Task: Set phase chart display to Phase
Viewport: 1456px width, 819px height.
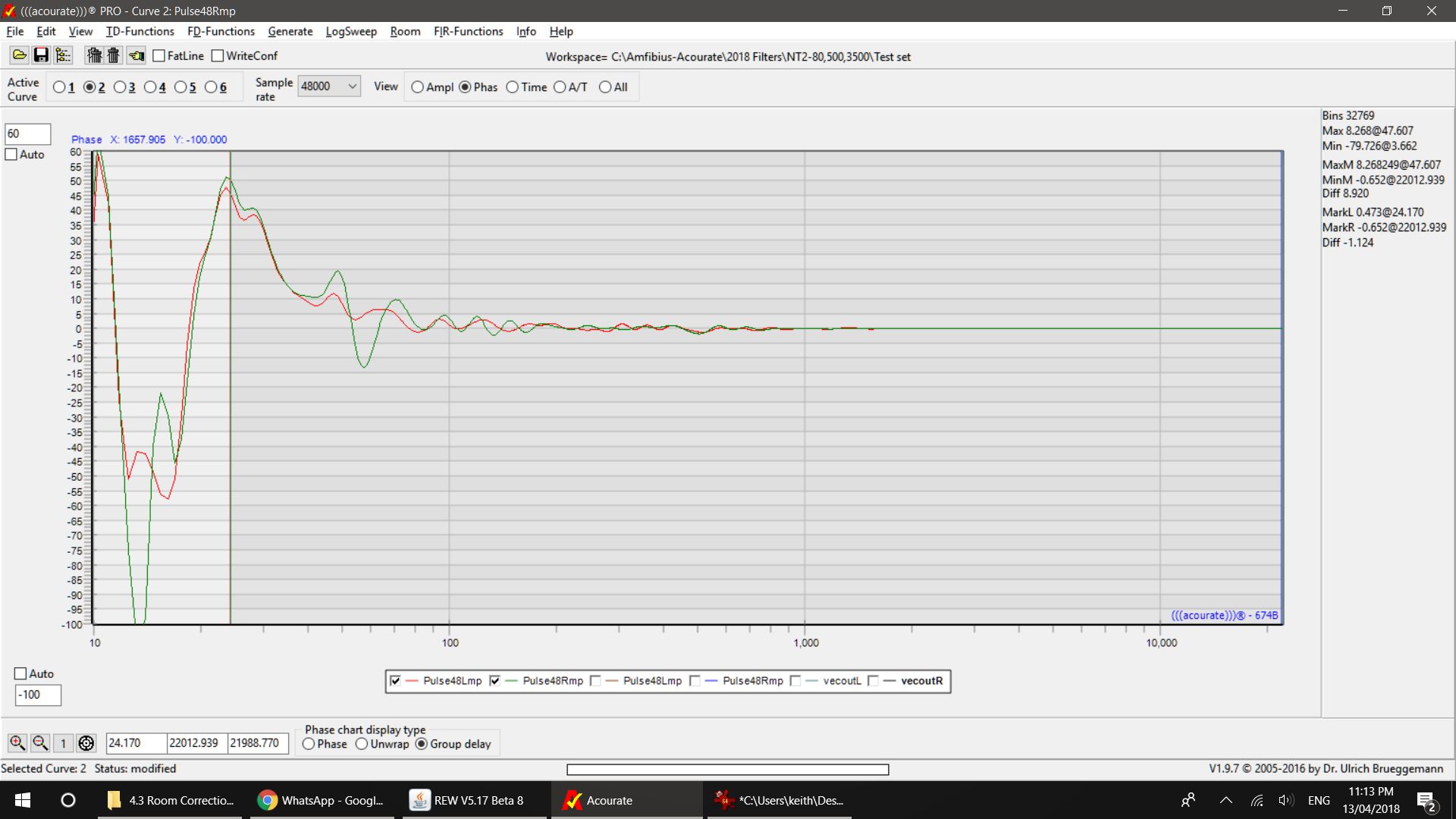Action: (x=309, y=744)
